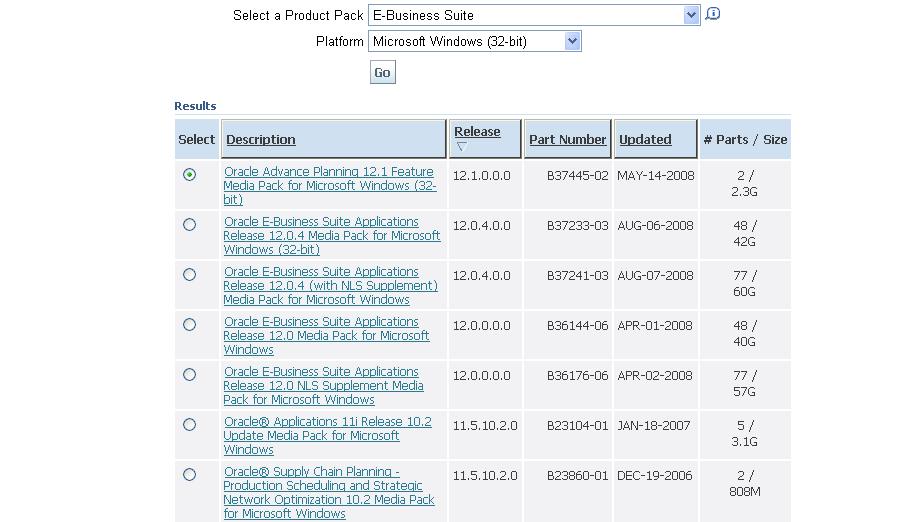Open E-Business Suite 12.0.4 32-bit link
Image resolution: width=911 pixels, height=522 pixels.
[331, 236]
